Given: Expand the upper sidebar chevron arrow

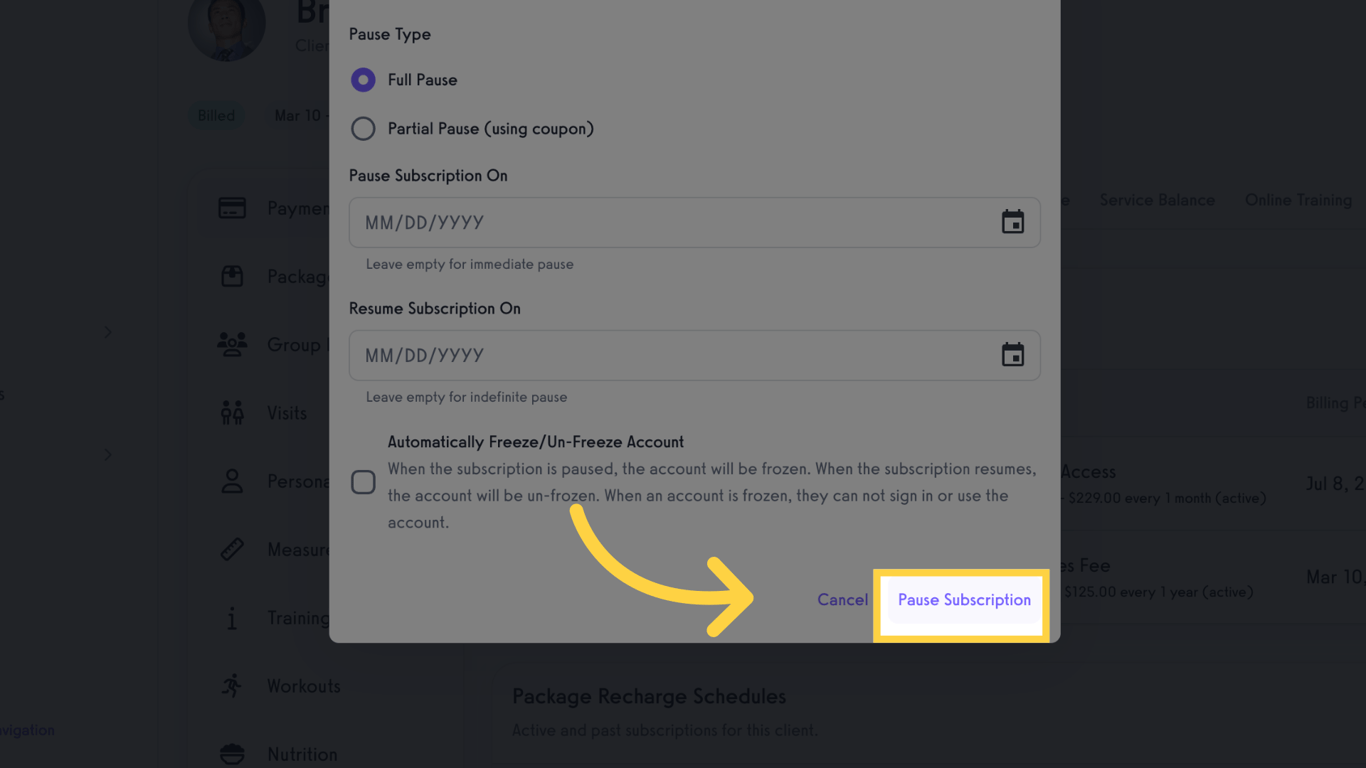Looking at the screenshot, I should (108, 332).
